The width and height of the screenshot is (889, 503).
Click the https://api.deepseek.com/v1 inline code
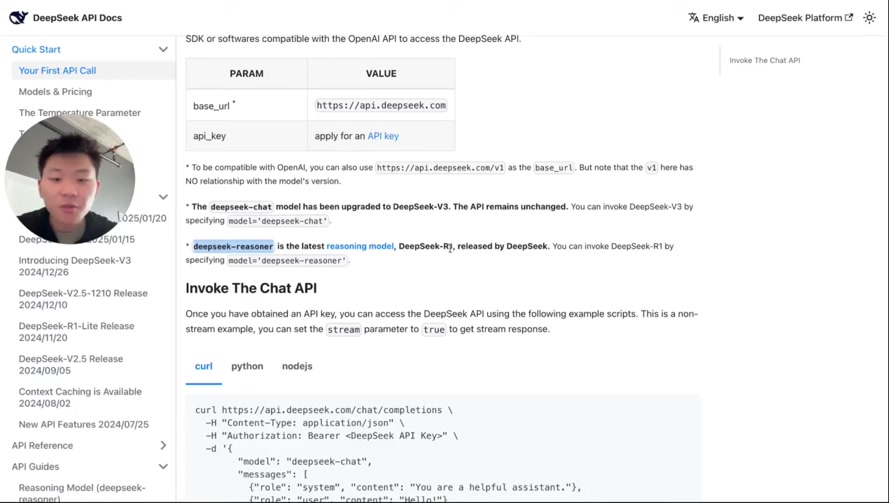point(440,168)
